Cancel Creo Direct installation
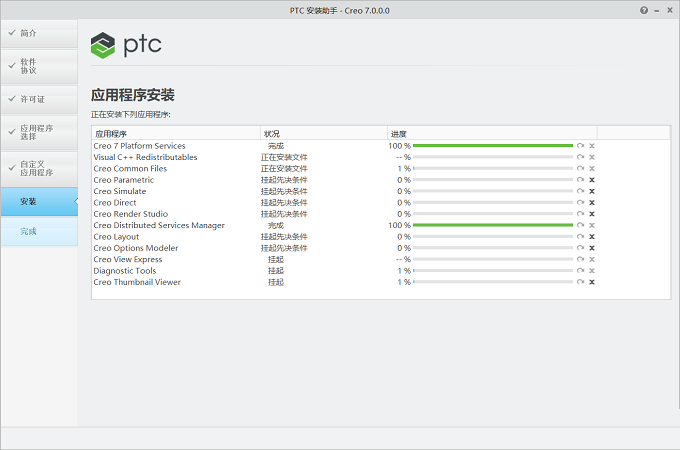 592,203
